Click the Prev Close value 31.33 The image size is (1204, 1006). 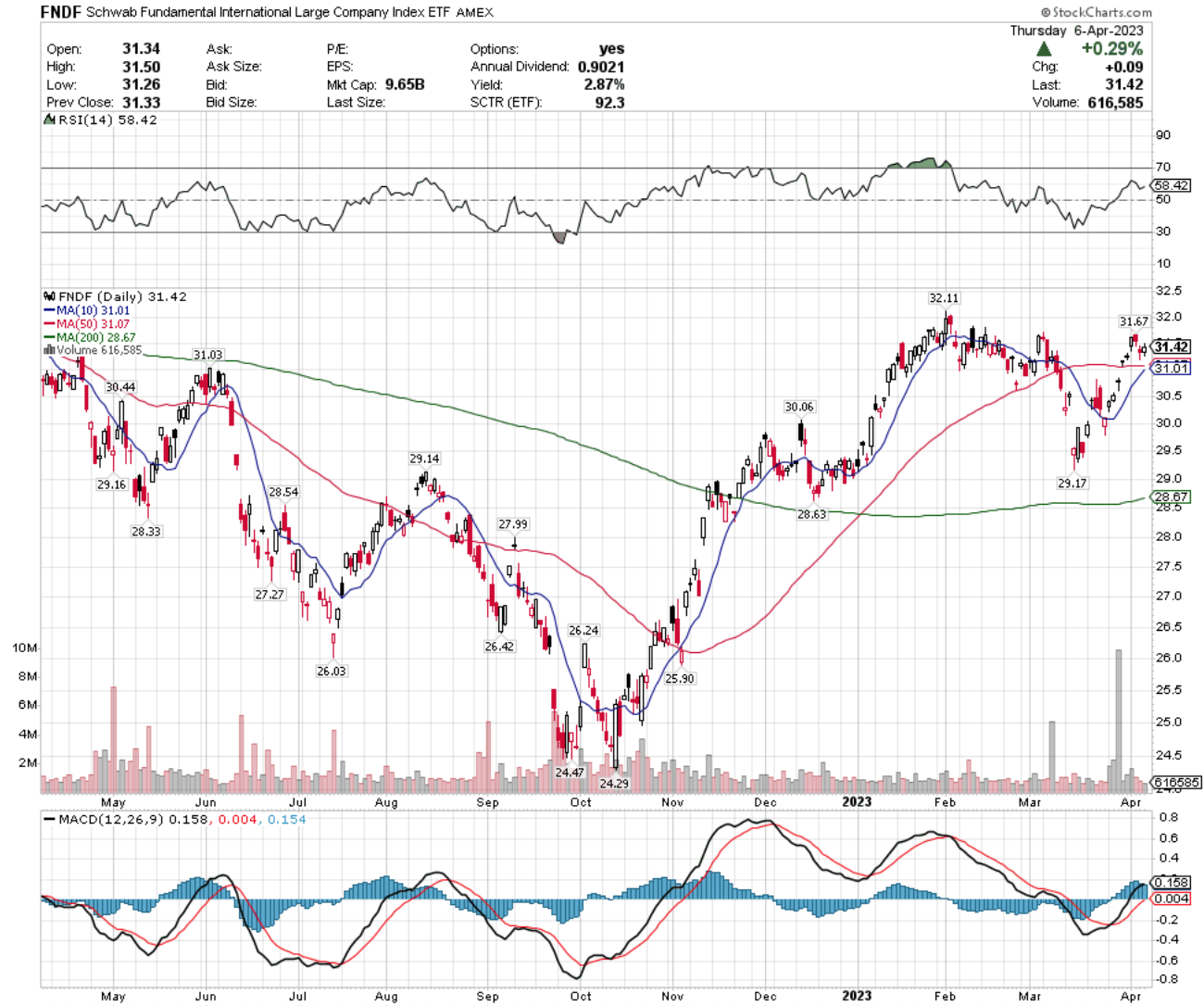(x=141, y=102)
